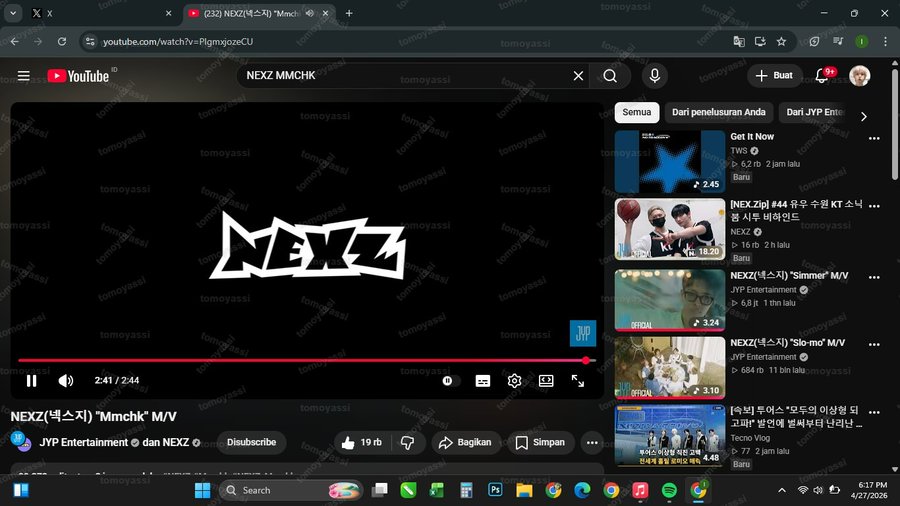Open Photoshop from the taskbar

(x=495, y=490)
